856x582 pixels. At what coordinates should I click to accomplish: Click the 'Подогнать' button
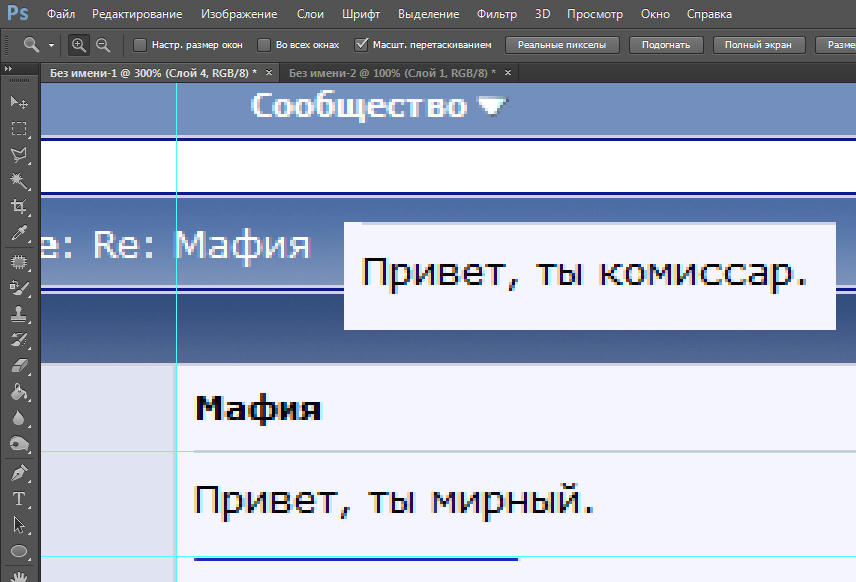[x=666, y=45]
